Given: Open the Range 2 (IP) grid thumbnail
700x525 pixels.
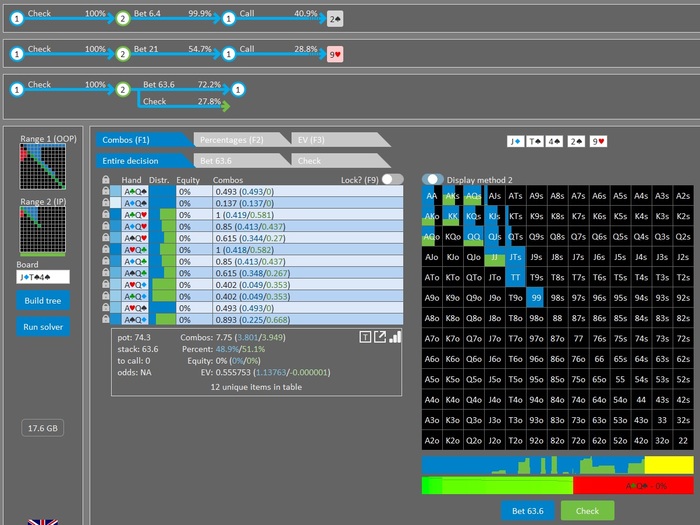Looking at the screenshot, I should coord(43,231).
